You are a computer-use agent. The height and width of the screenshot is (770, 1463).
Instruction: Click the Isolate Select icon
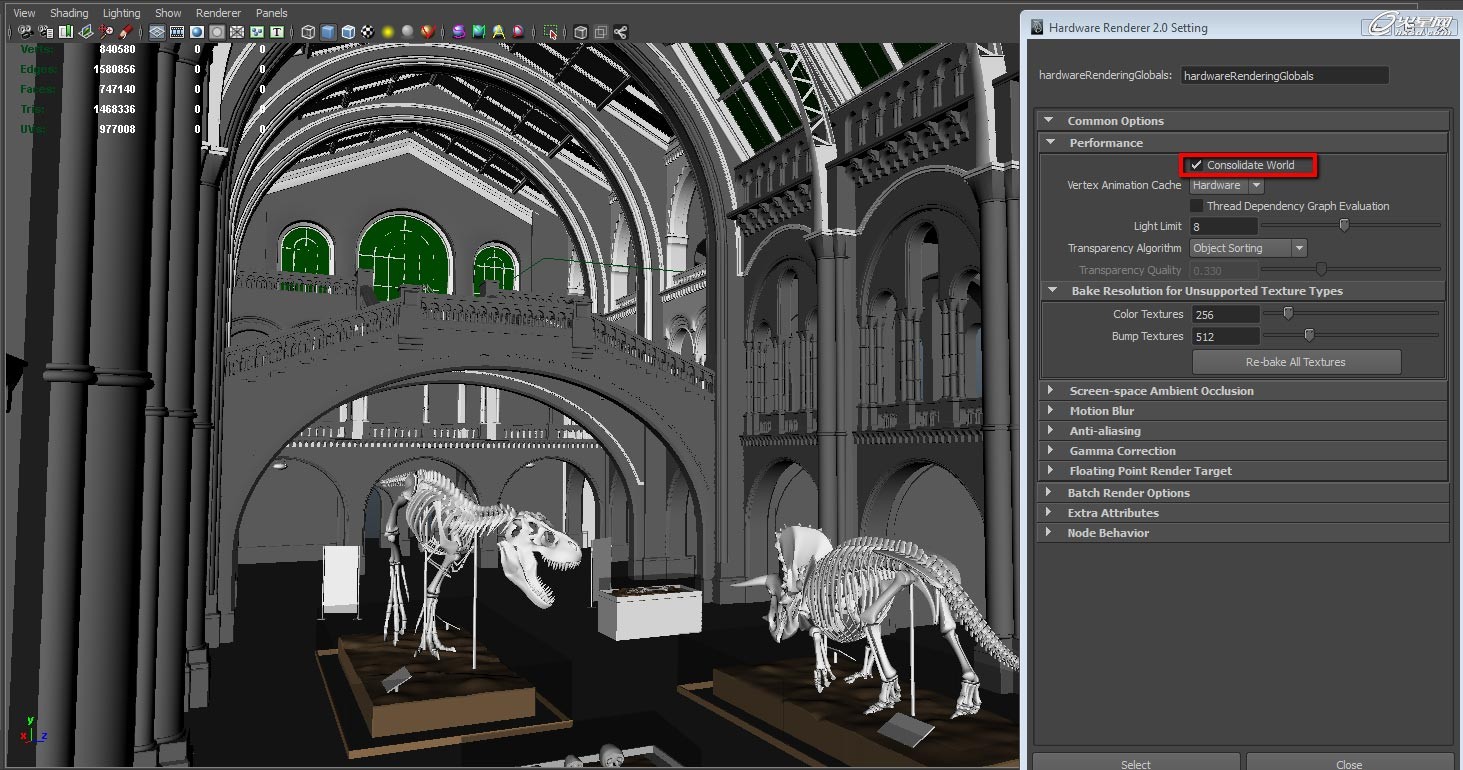(x=551, y=32)
